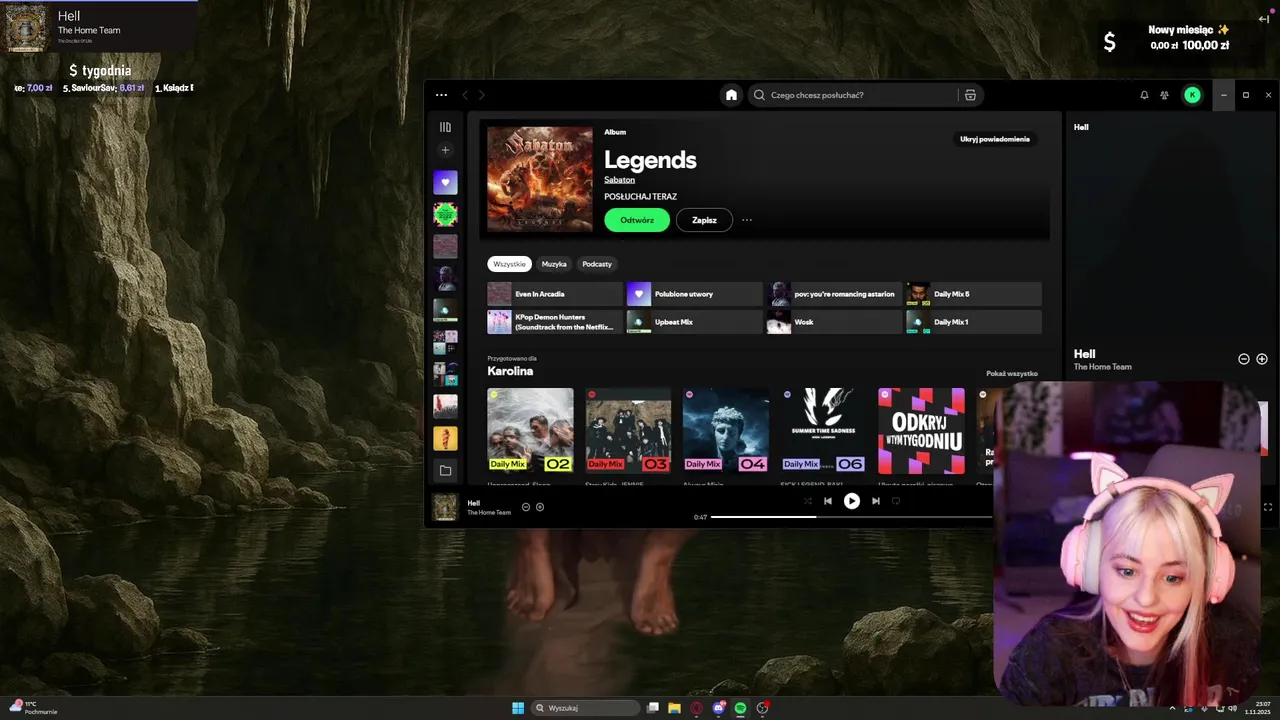Click the Wyszukaj taskbar search box
The image size is (1280, 720).
(585, 708)
